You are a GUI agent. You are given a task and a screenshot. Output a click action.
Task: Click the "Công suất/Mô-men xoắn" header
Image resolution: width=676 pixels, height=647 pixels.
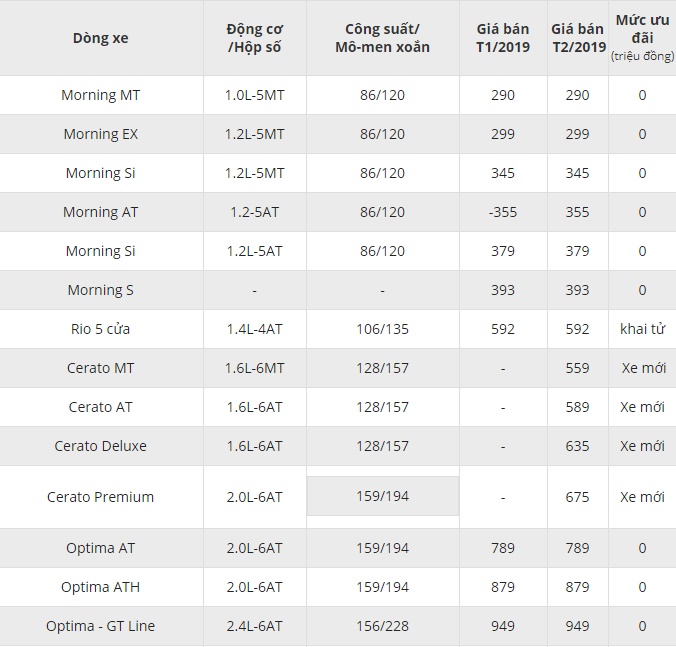coord(382,38)
